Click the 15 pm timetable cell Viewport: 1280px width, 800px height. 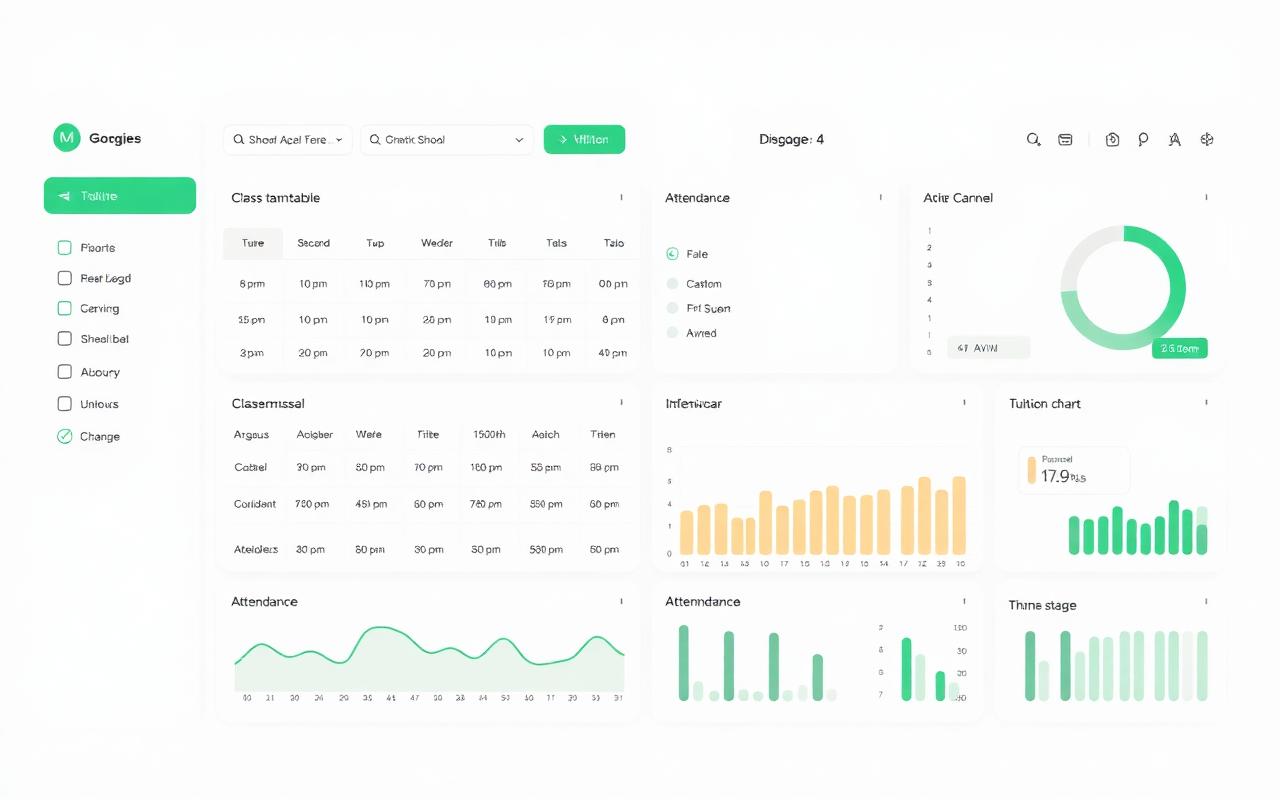click(x=252, y=320)
